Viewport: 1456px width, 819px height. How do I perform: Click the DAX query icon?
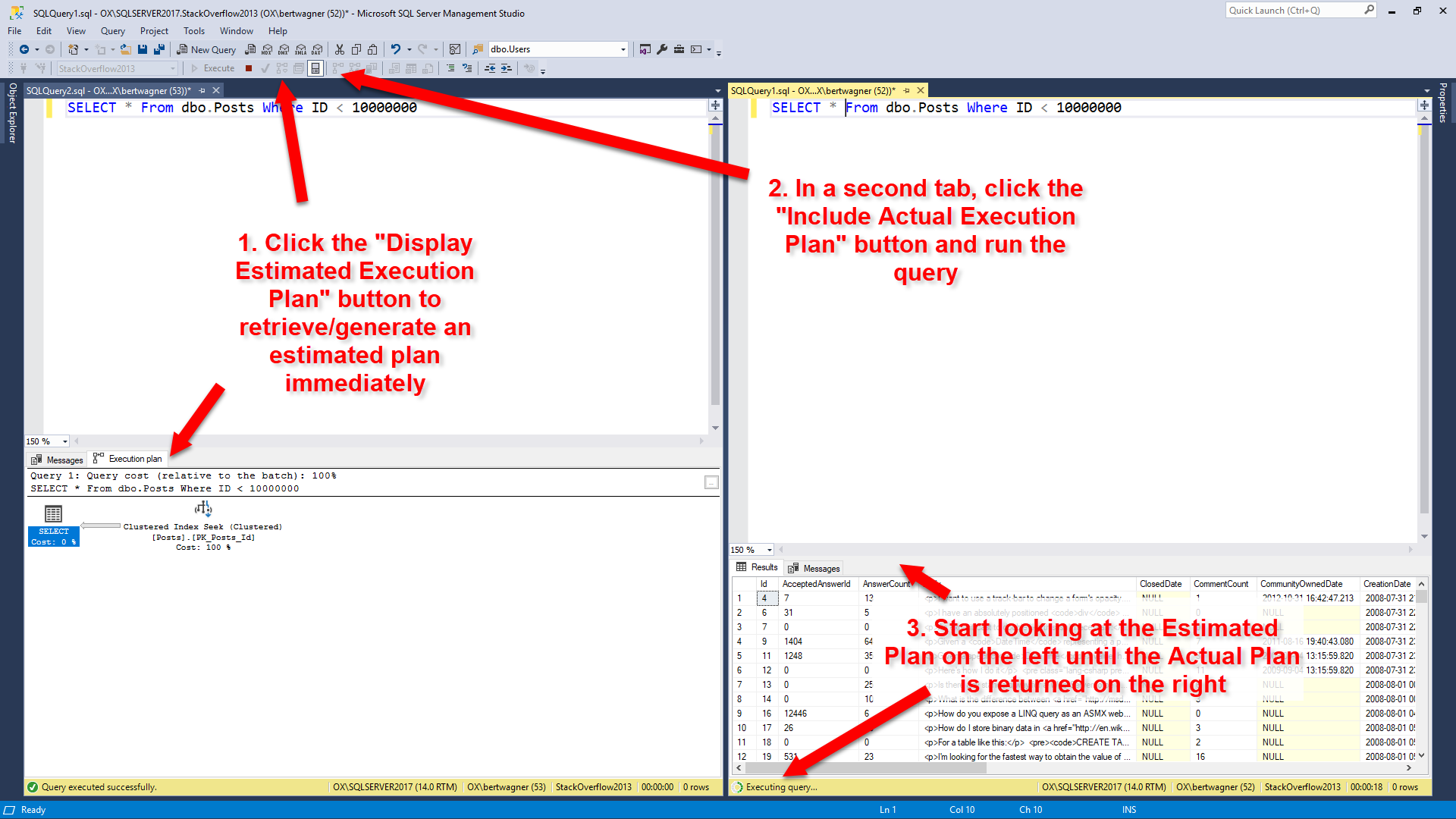point(317,49)
